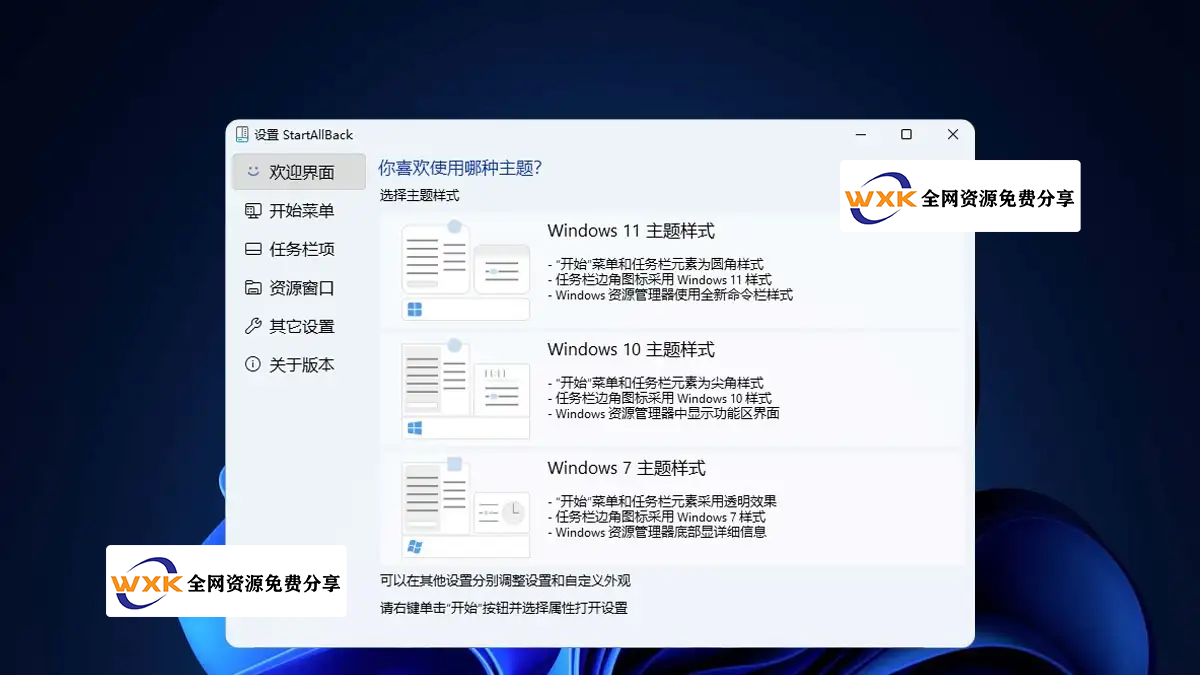Click the "开始"菜单和任务栏元素采用透明效果 line
Viewport: 1200px width, 675px height.
coord(662,501)
